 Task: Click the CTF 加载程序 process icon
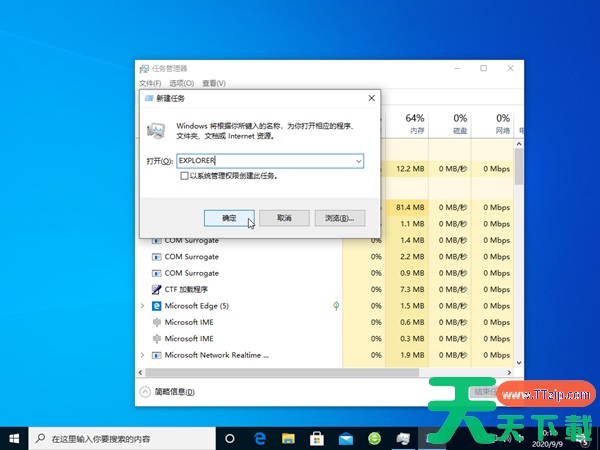point(157,289)
